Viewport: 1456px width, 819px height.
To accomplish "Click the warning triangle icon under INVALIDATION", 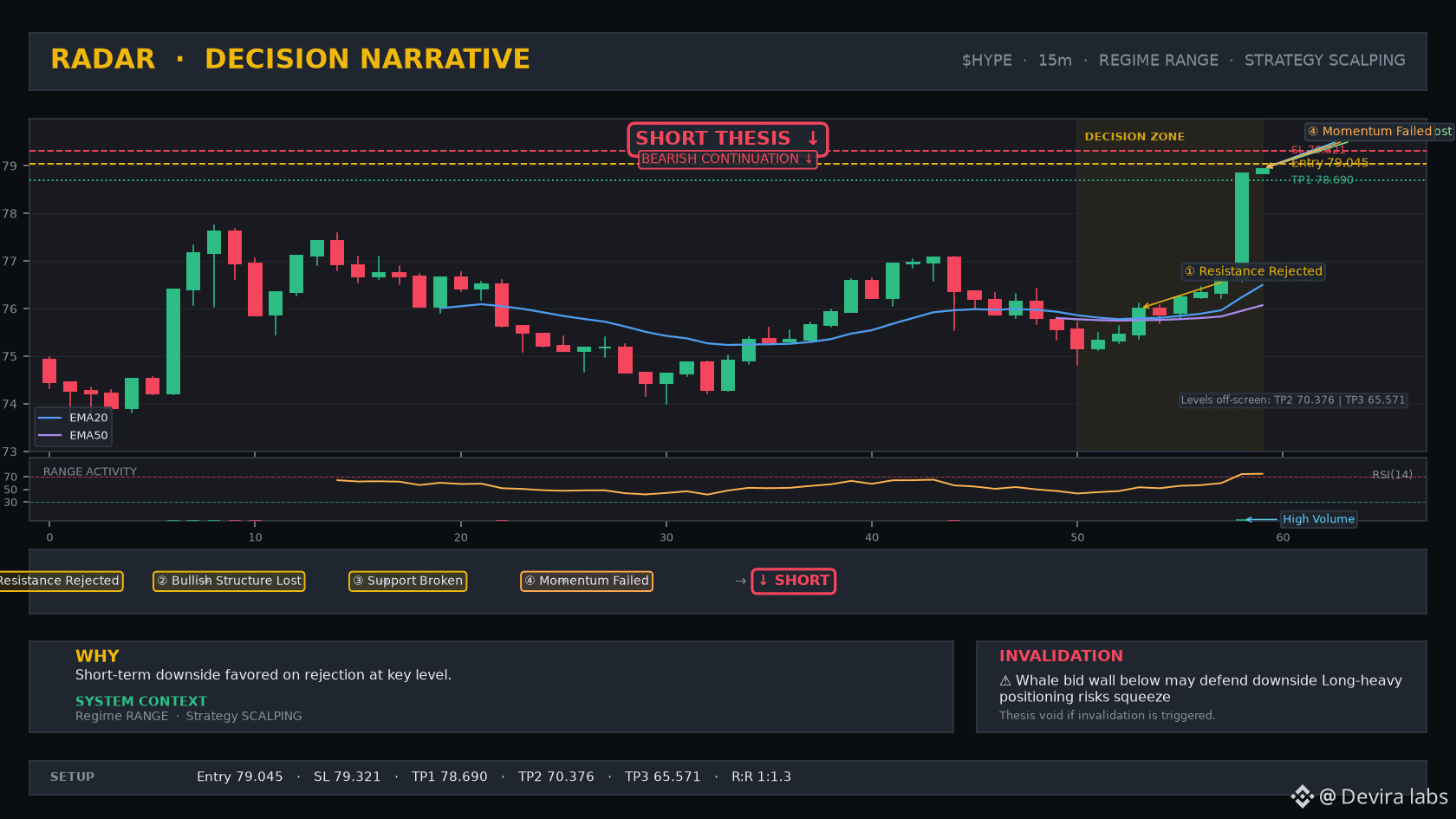I will click(x=1005, y=680).
